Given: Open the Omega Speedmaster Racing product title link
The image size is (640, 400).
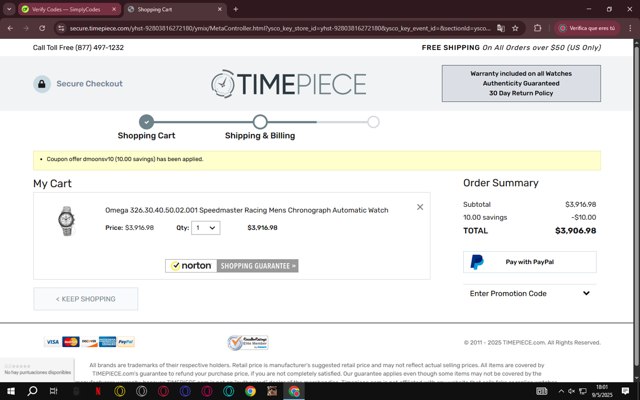Looking at the screenshot, I should coord(247,210).
